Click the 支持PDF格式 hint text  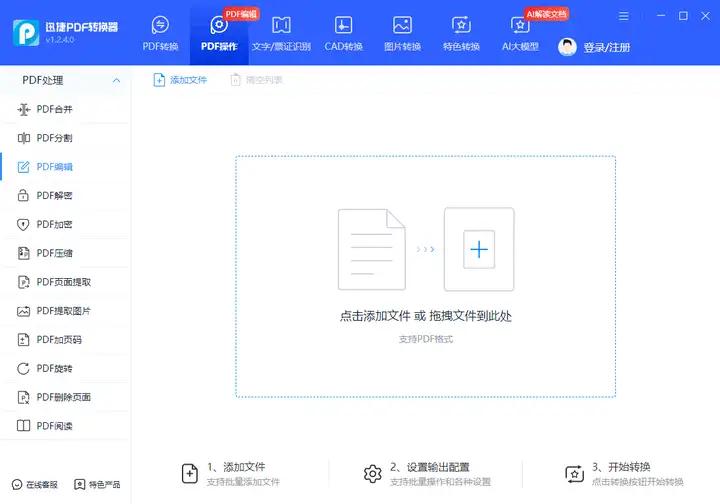(x=426, y=339)
